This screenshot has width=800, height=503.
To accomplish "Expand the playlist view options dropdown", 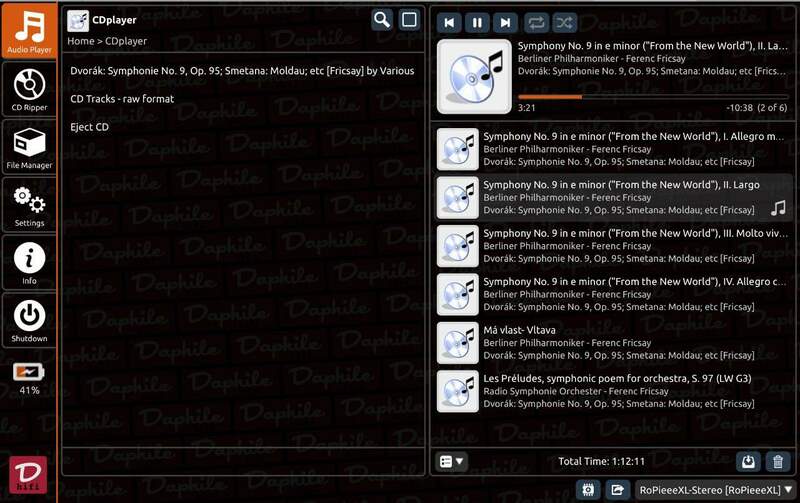I will click(x=452, y=461).
